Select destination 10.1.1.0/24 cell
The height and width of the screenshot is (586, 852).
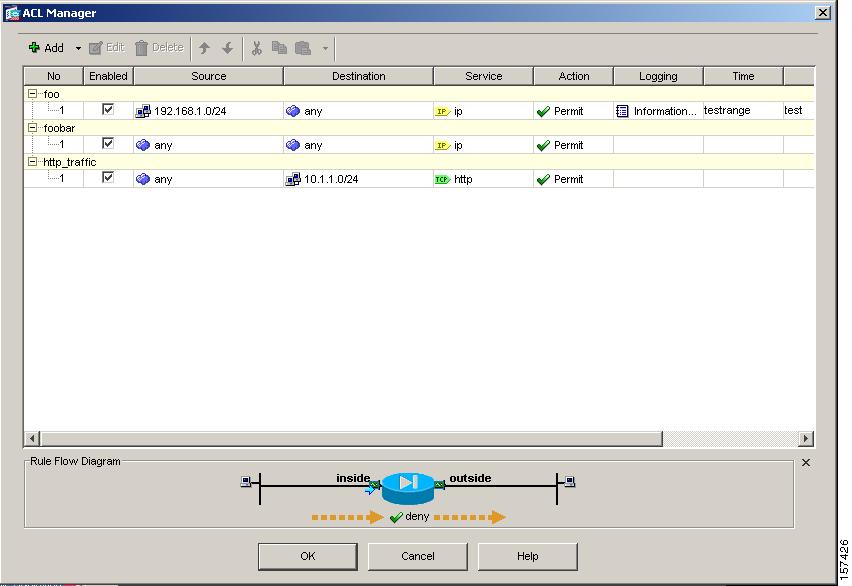(x=359, y=179)
